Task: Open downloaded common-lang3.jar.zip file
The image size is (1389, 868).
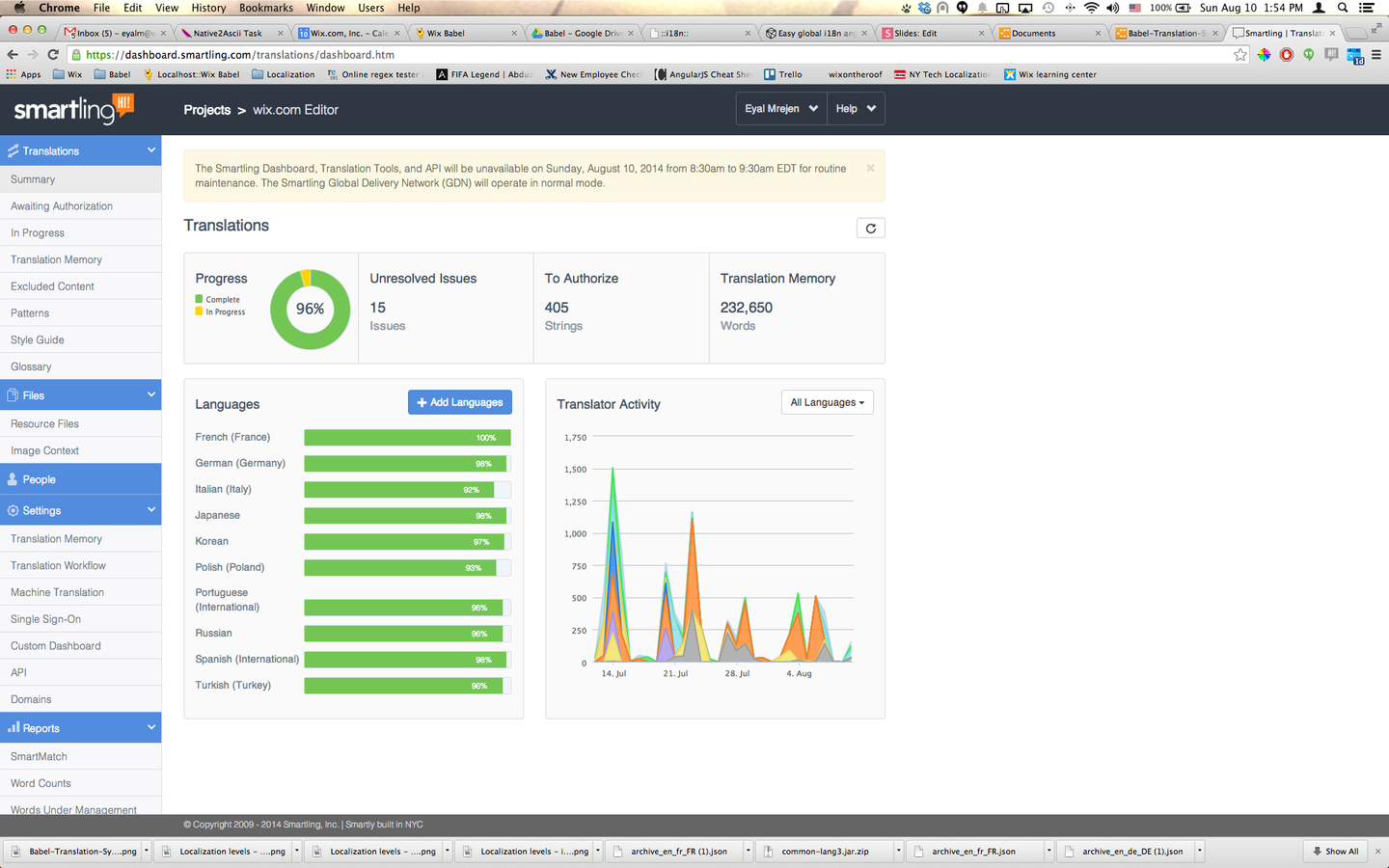Action: click(x=825, y=852)
